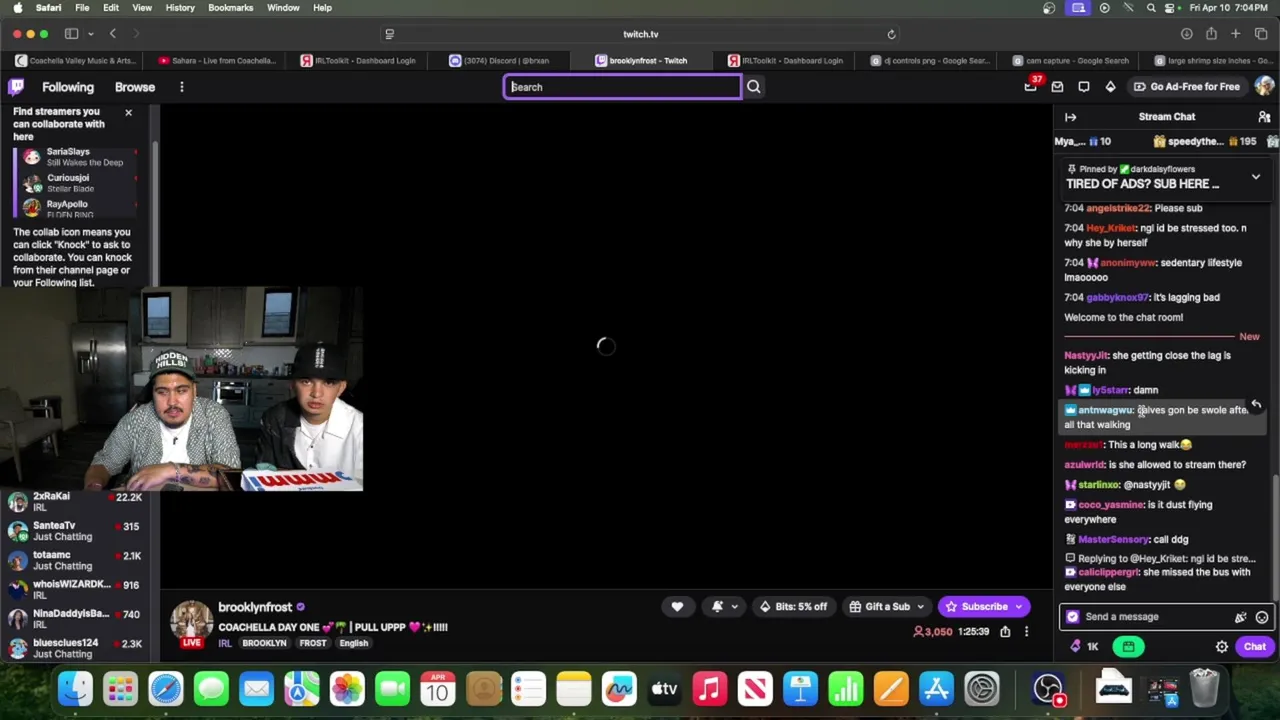Open the more options dots beside Browse
The height and width of the screenshot is (720, 1280).
pyautogui.click(x=182, y=87)
